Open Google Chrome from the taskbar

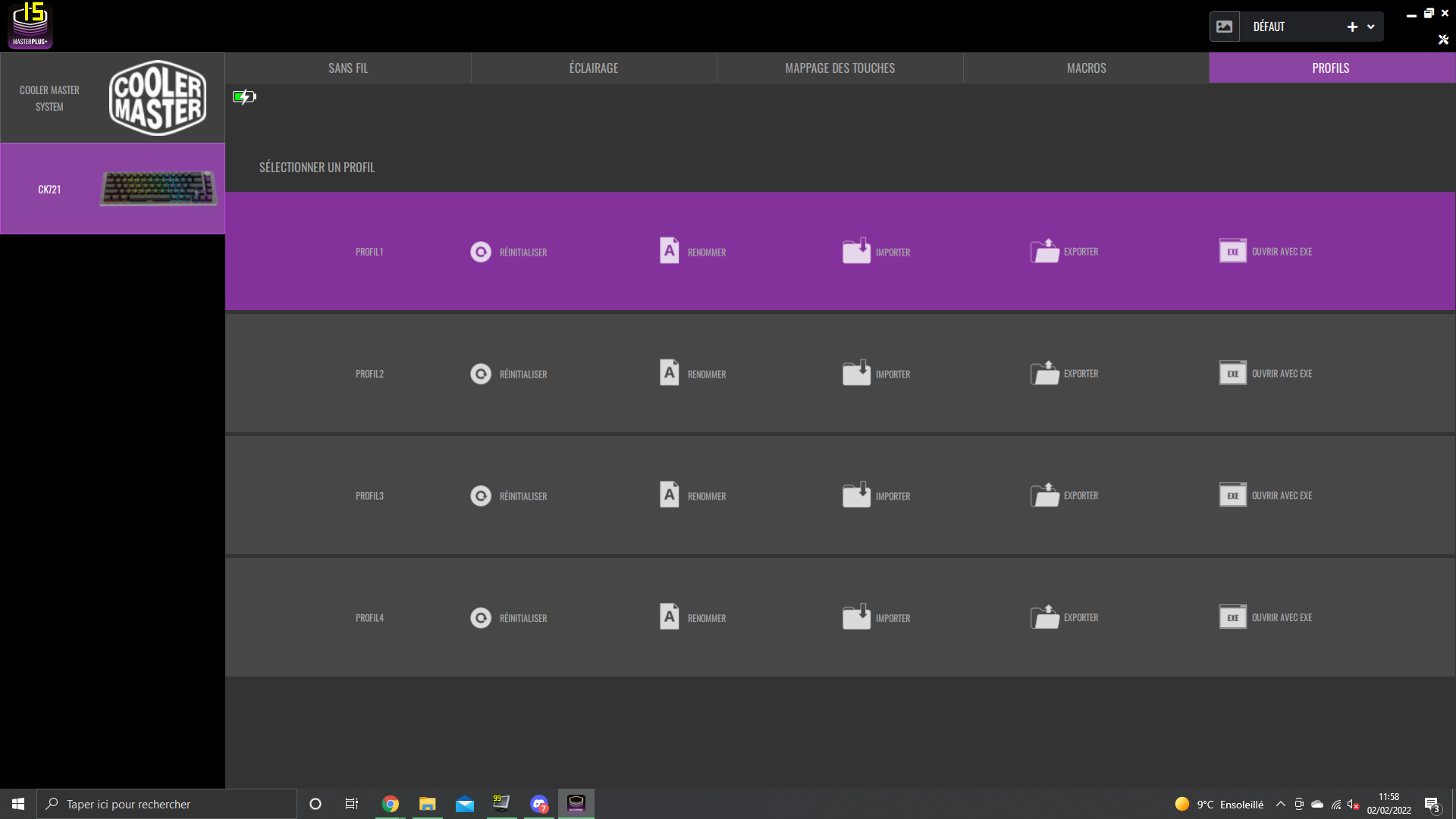coord(391,804)
